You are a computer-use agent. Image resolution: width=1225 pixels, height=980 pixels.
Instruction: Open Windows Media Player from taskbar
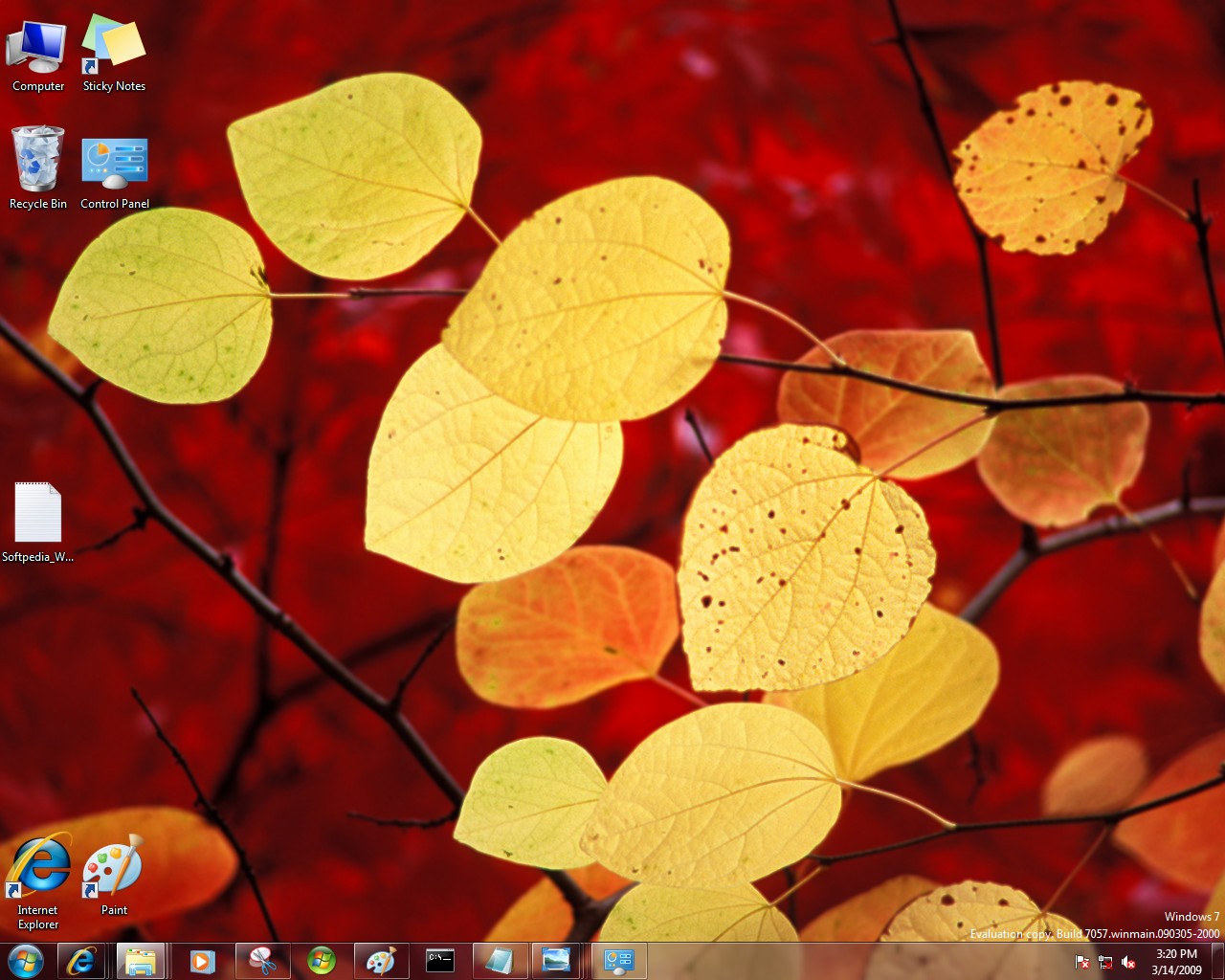click(202, 961)
